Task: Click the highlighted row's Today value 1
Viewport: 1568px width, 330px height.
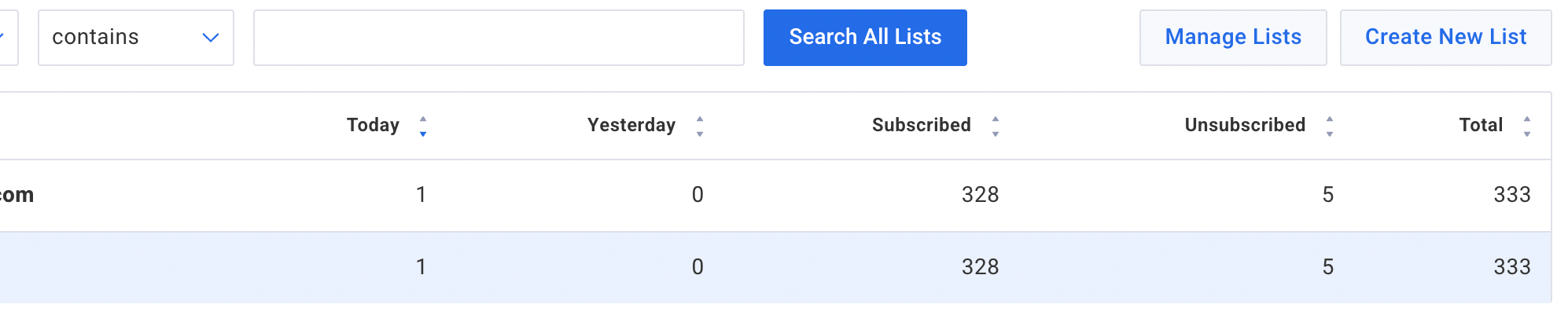Action: pos(421,267)
